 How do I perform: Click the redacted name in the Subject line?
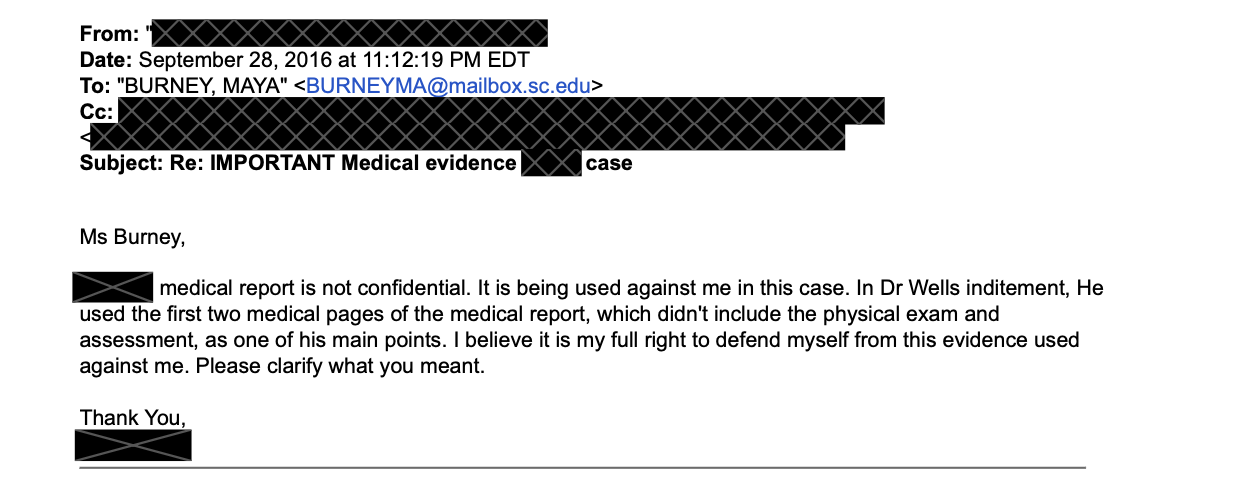551,163
